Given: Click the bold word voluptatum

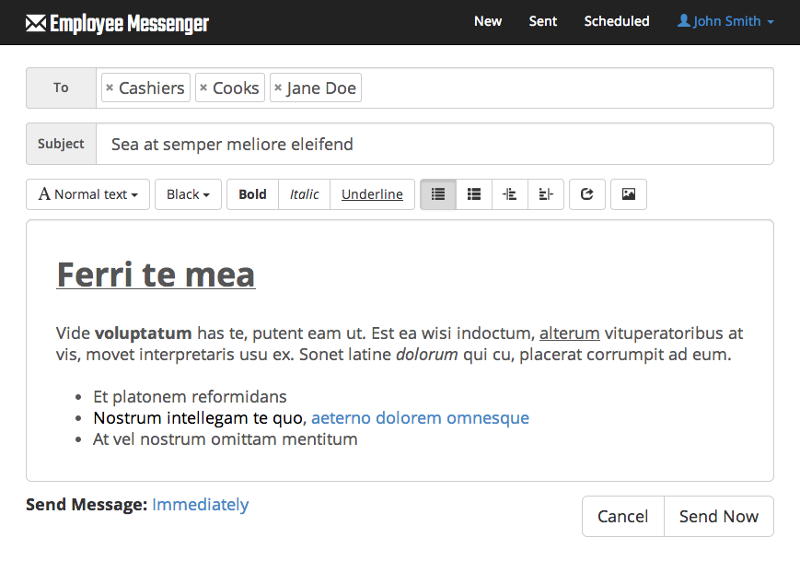Looking at the screenshot, I should [143, 333].
